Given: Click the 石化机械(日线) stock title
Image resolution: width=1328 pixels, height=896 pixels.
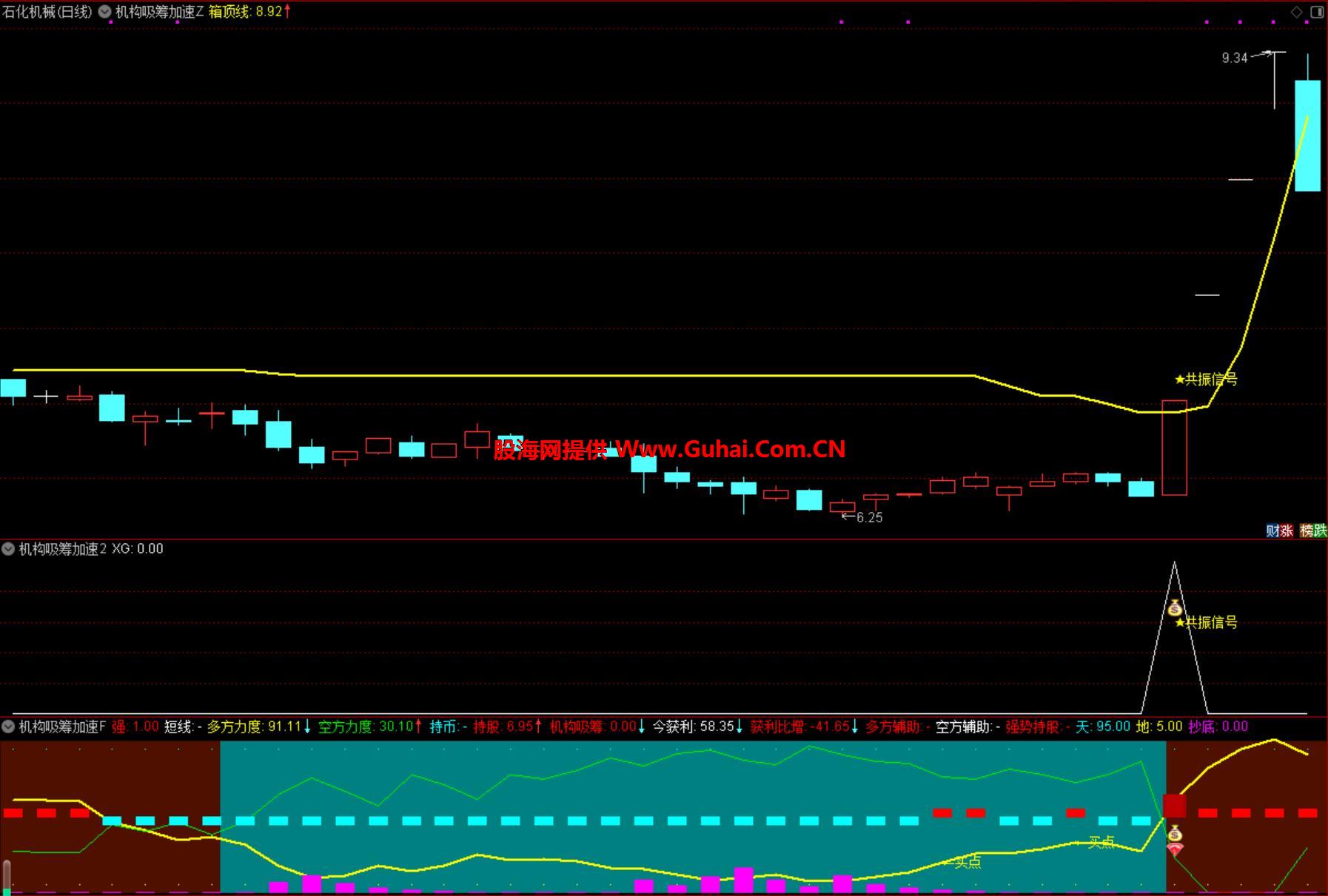Looking at the screenshot, I should [47, 12].
